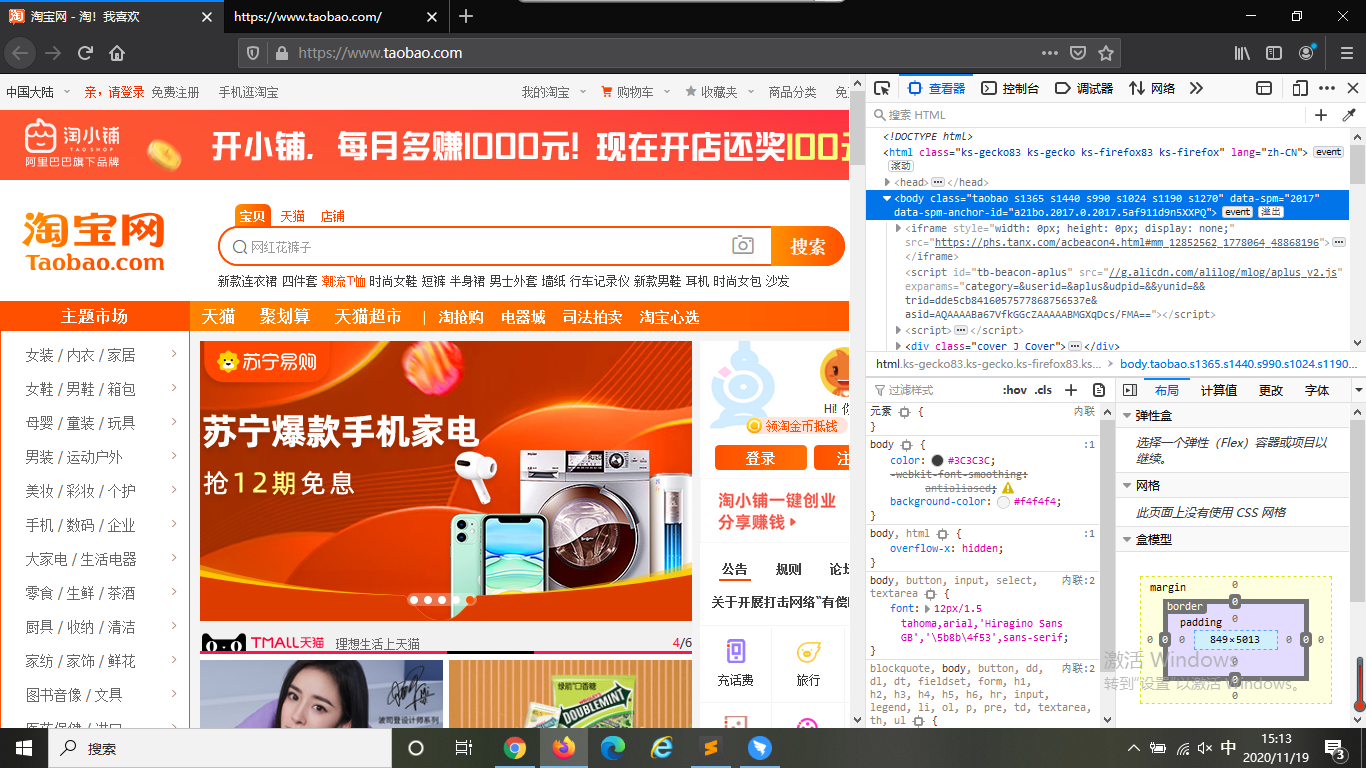Expand the iframe element node
1366x768 pixels.
point(899,228)
